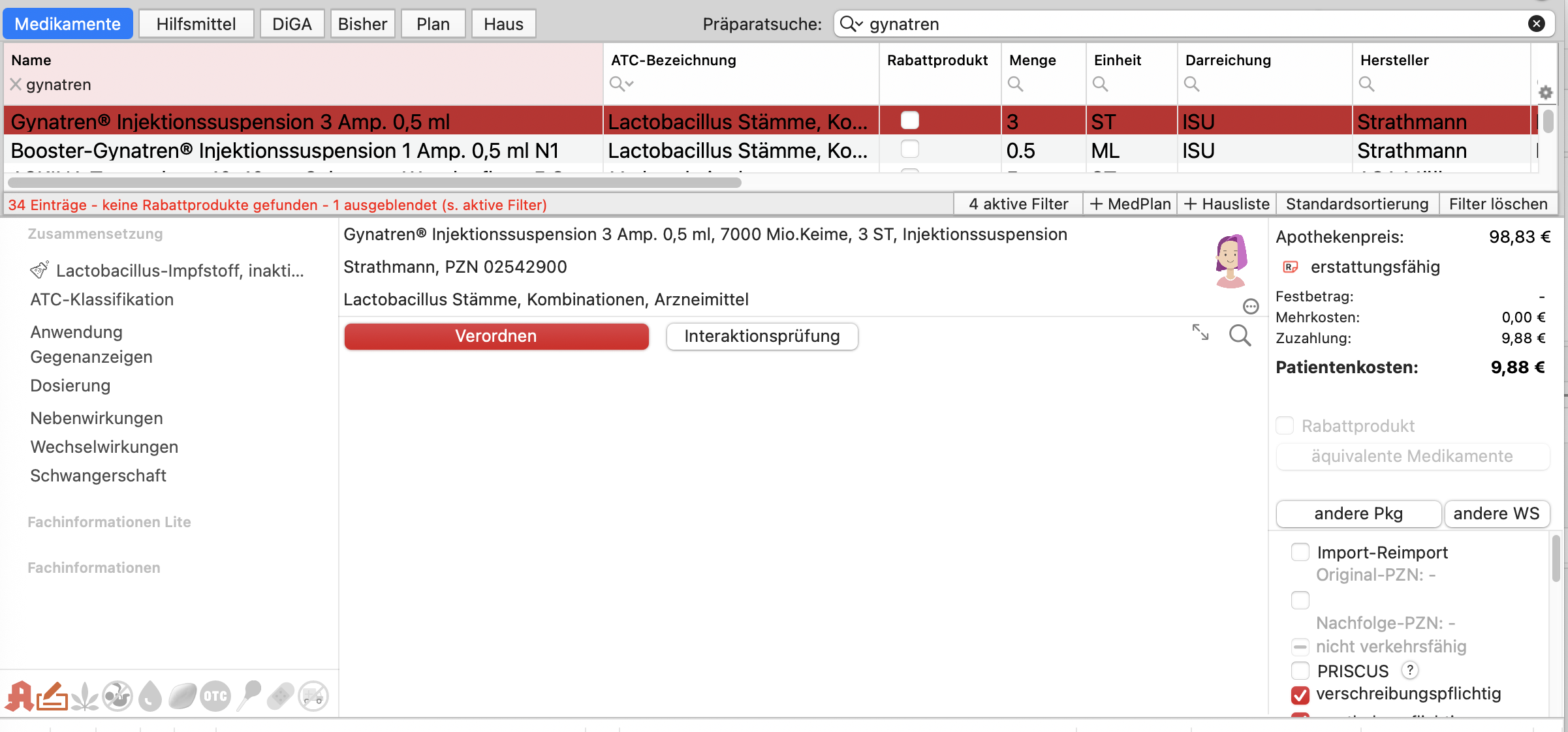Click the red pharmacy 'A' icon

20,696
